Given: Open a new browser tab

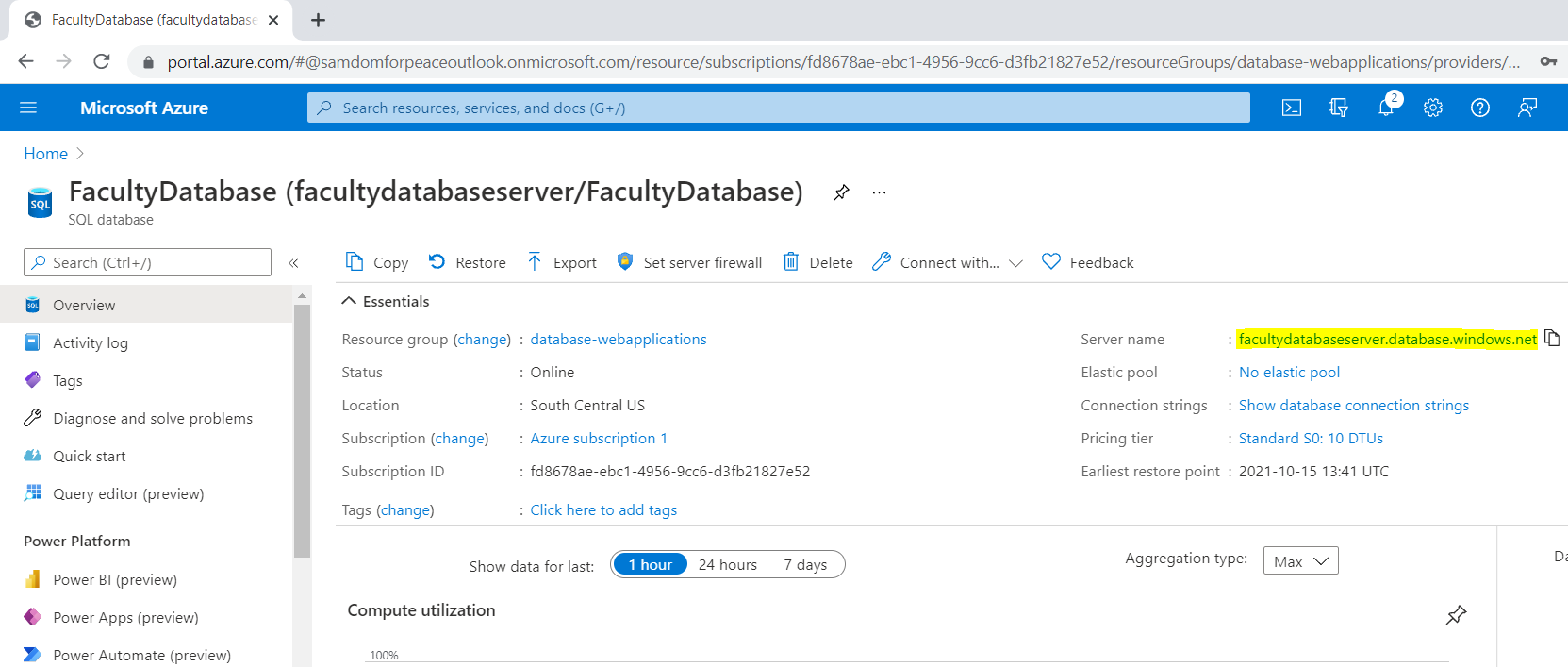Looking at the screenshot, I should 318,20.
